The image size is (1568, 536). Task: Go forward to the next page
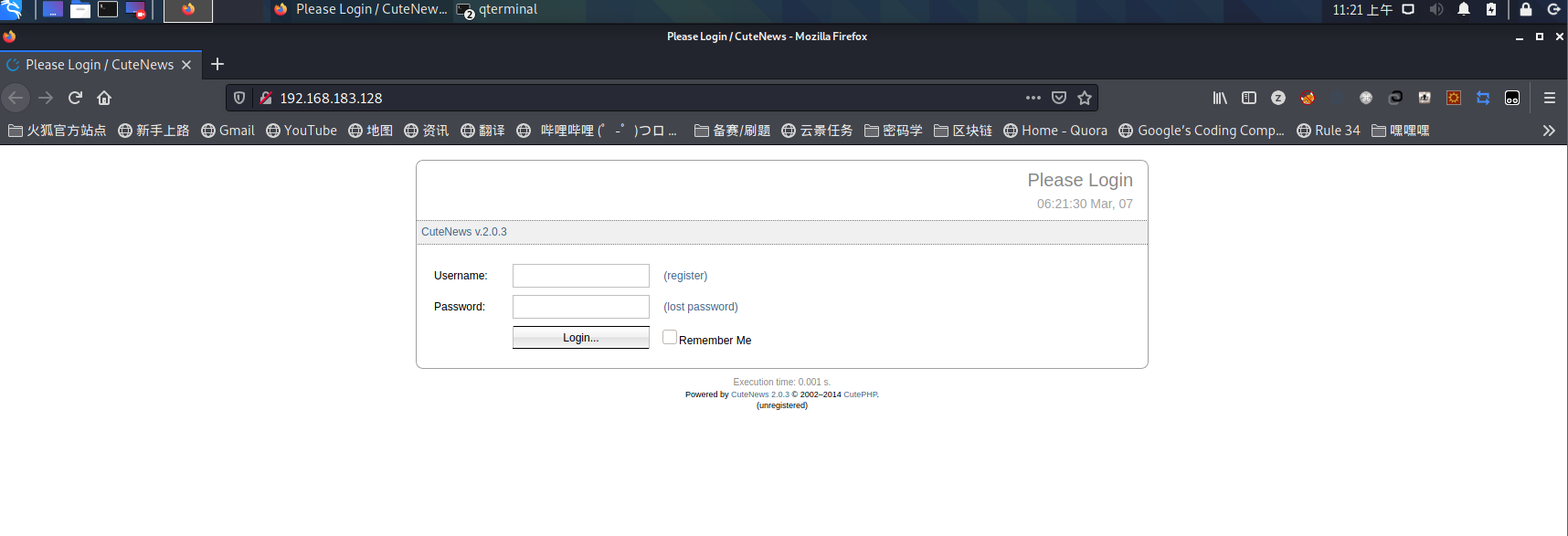pos(46,98)
